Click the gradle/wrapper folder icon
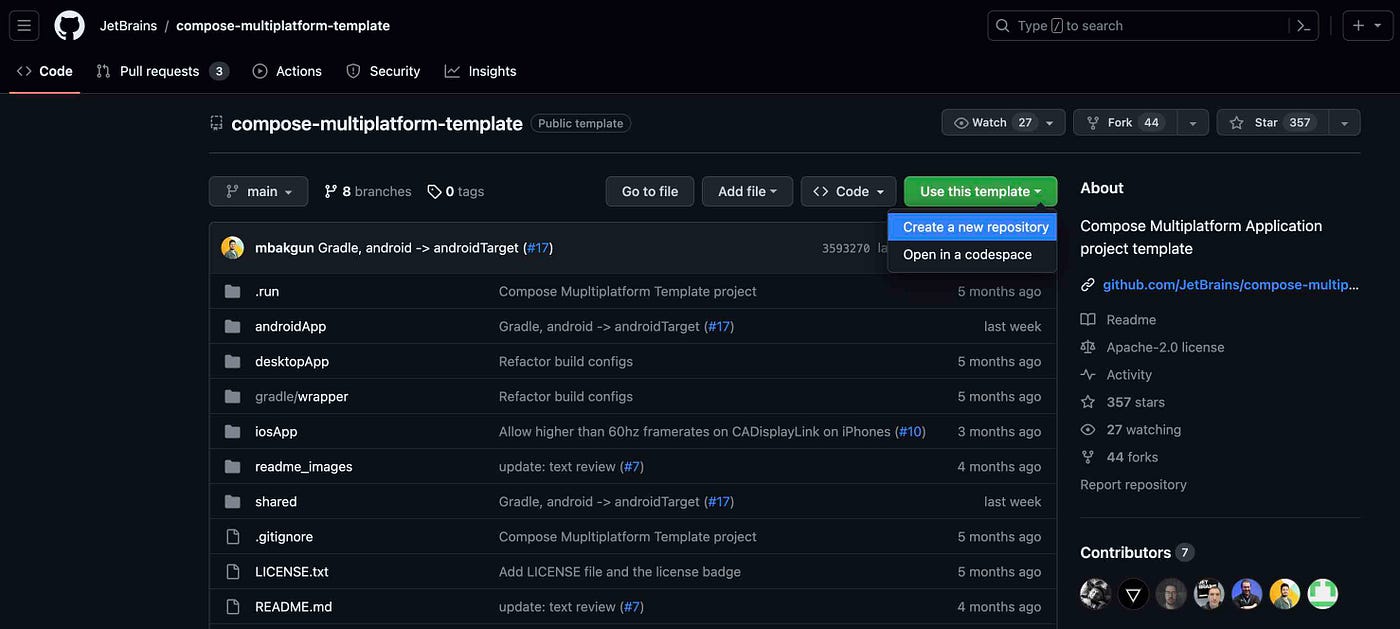Image resolution: width=1400 pixels, height=629 pixels. coord(233,396)
